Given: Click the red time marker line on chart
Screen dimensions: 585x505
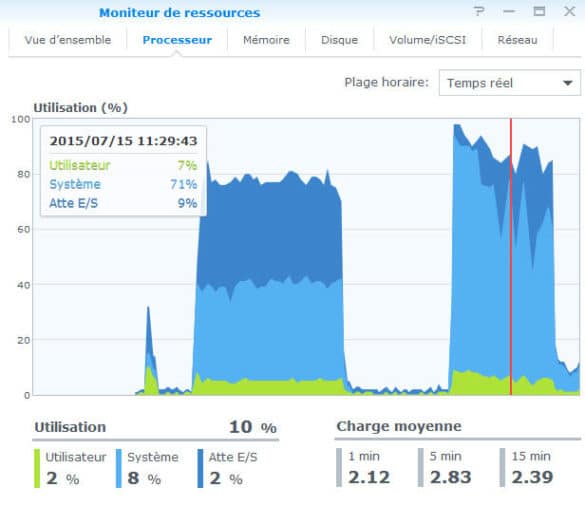Looking at the screenshot, I should (x=511, y=257).
